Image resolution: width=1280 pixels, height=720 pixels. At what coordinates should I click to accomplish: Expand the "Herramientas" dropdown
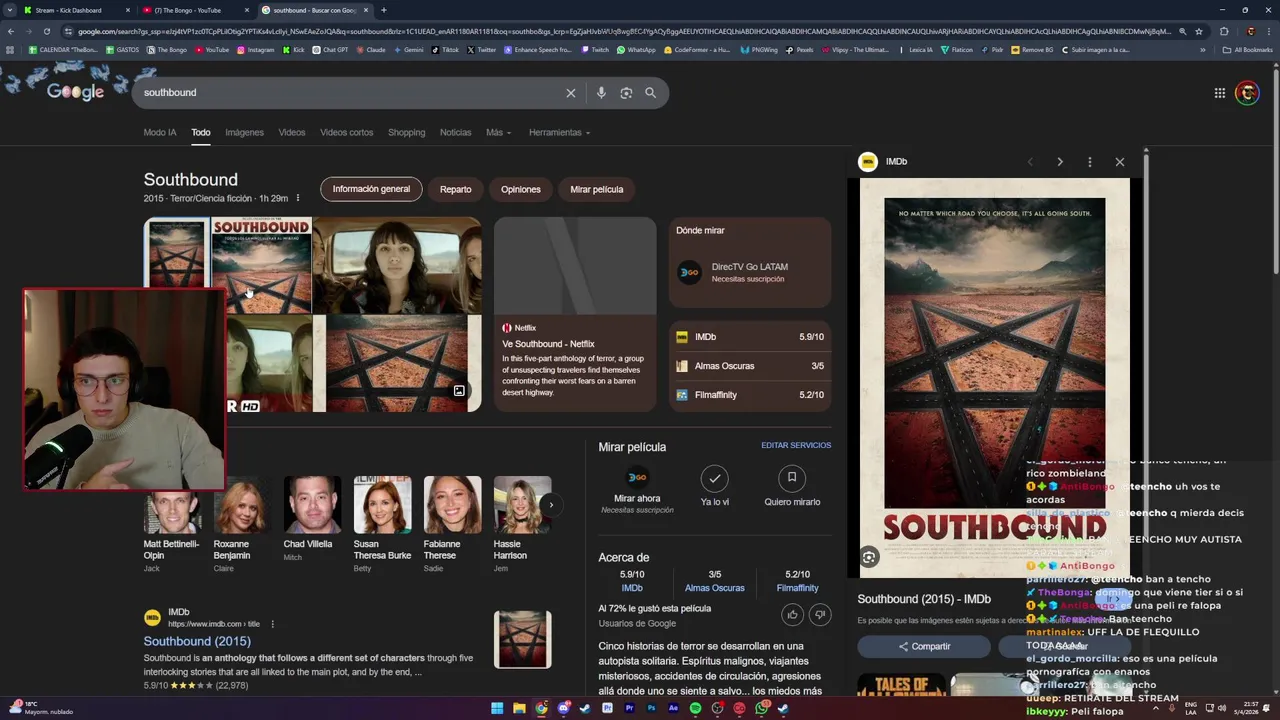(x=559, y=133)
